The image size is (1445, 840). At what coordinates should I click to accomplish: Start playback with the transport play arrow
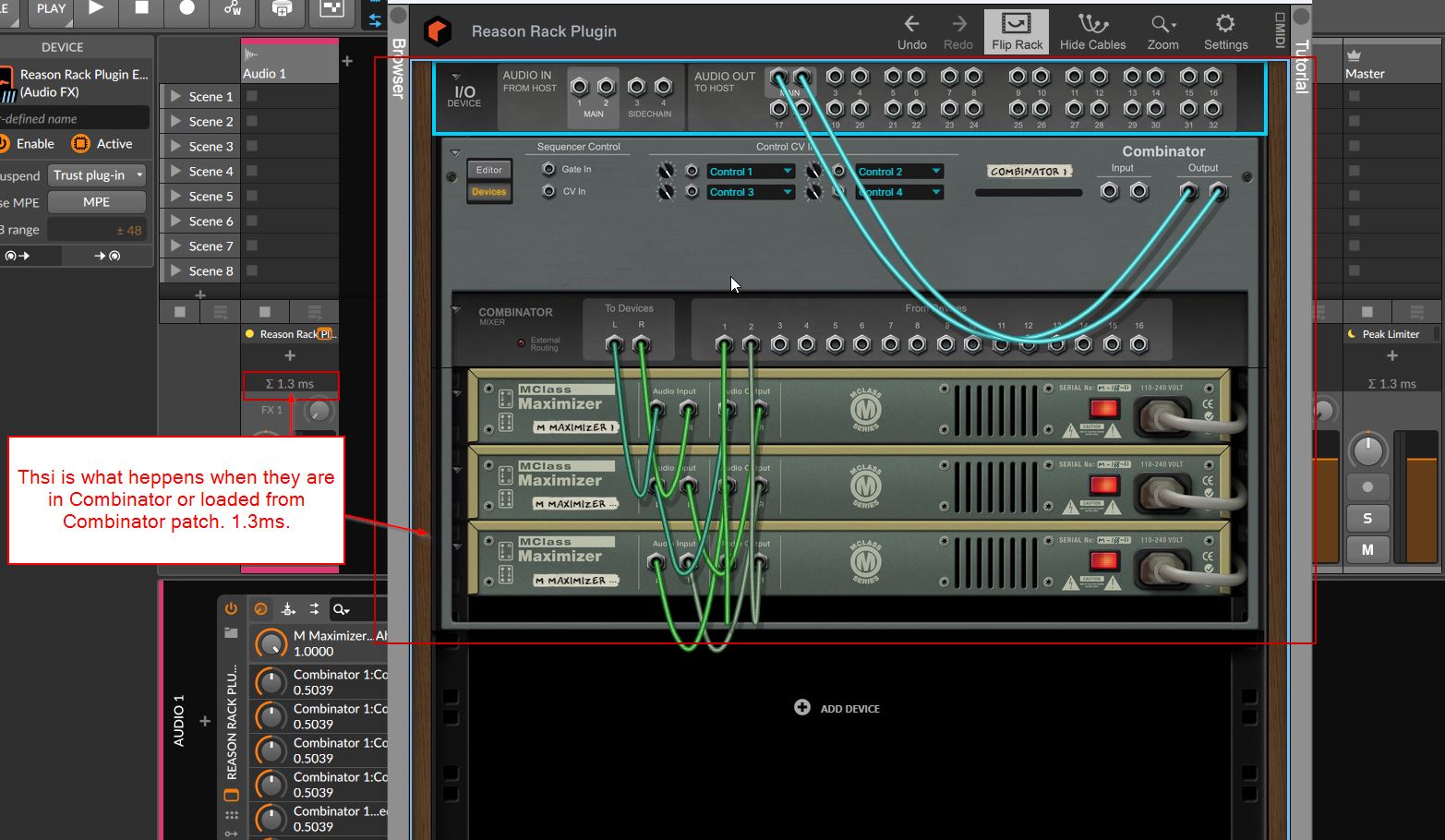(x=96, y=8)
